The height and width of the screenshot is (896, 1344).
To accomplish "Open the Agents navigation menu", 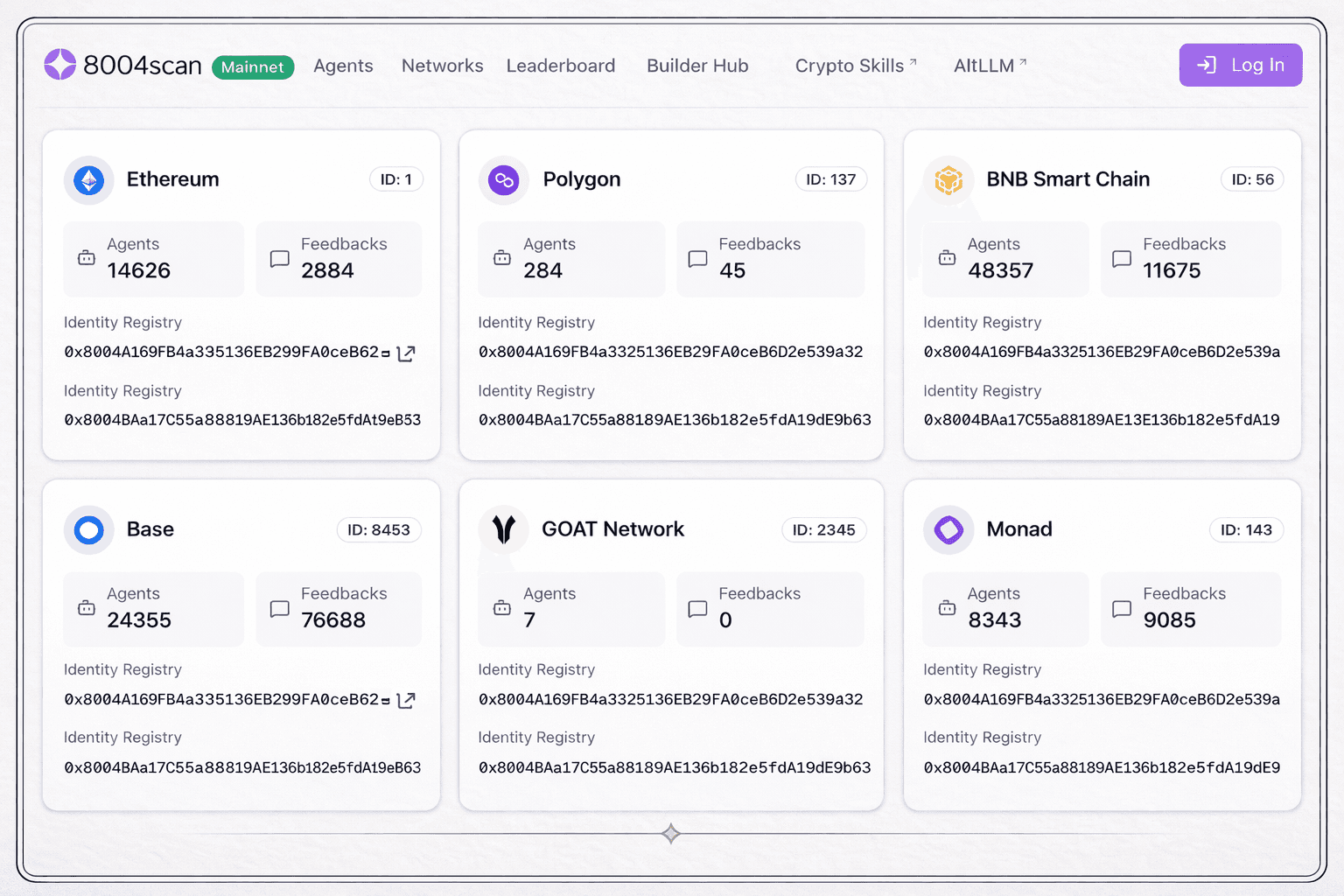I will click(x=343, y=66).
